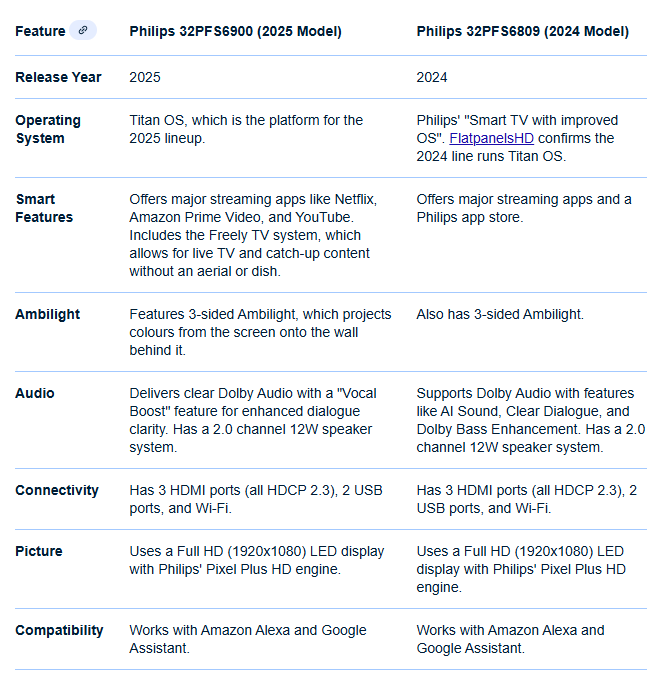663x681 pixels.
Task: Click the 2025 release year cell
Action: click(145, 77)
